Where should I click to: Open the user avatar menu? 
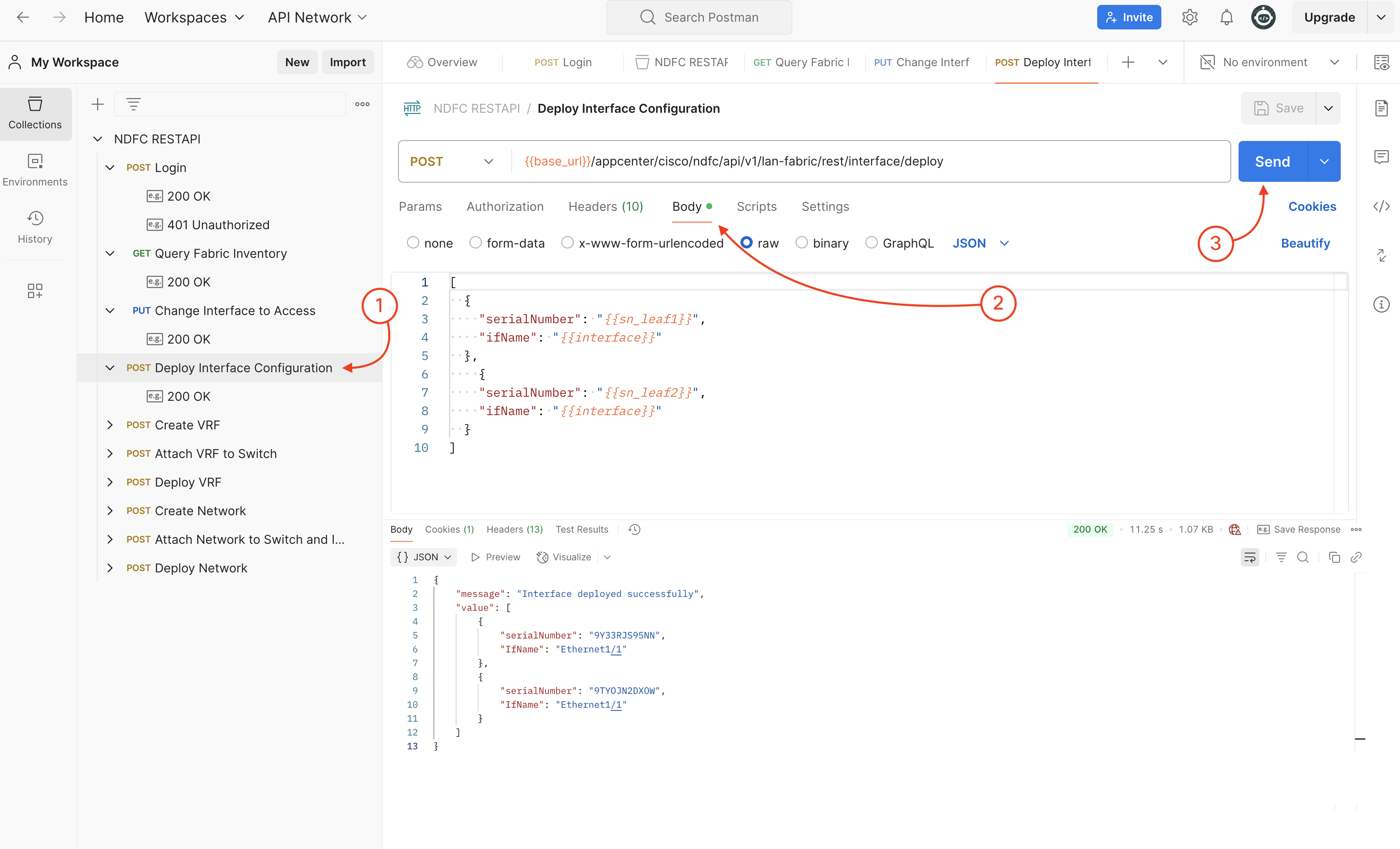pos(1263,18)
